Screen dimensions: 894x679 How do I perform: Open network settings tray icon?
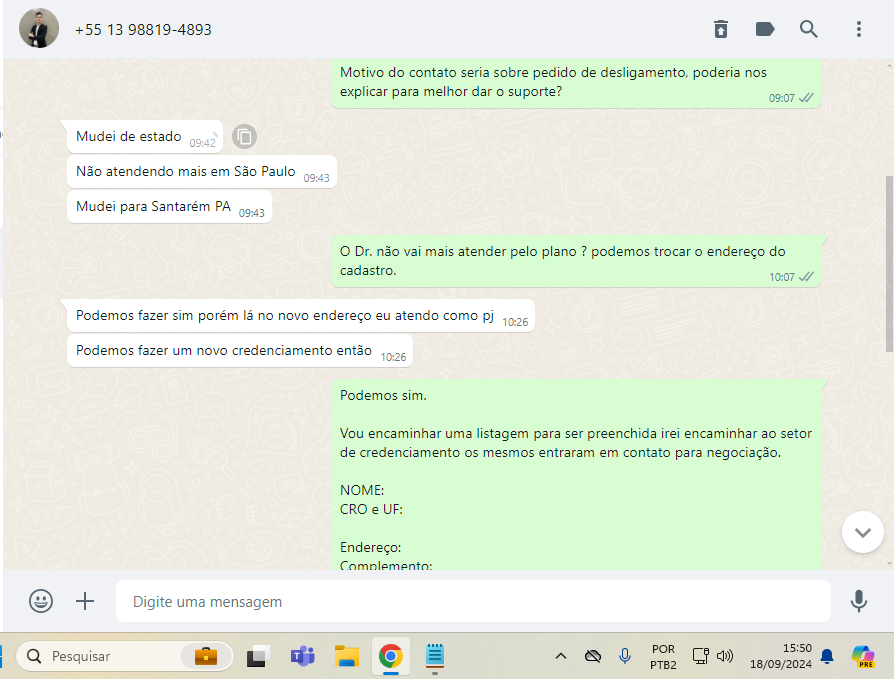pos(701,656)
